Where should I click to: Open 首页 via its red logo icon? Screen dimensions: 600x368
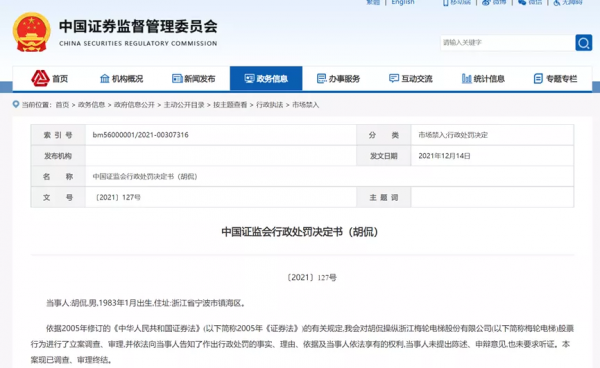click(x=40, y=78)
